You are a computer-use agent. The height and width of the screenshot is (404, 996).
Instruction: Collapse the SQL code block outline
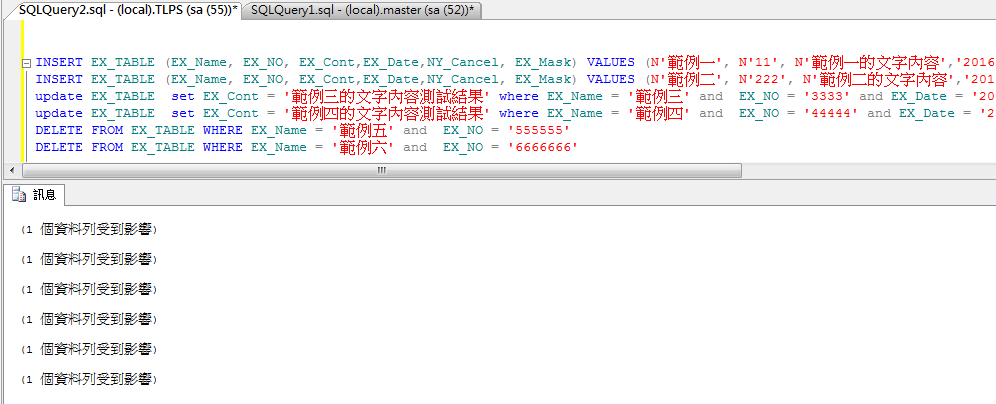[26, 63]
